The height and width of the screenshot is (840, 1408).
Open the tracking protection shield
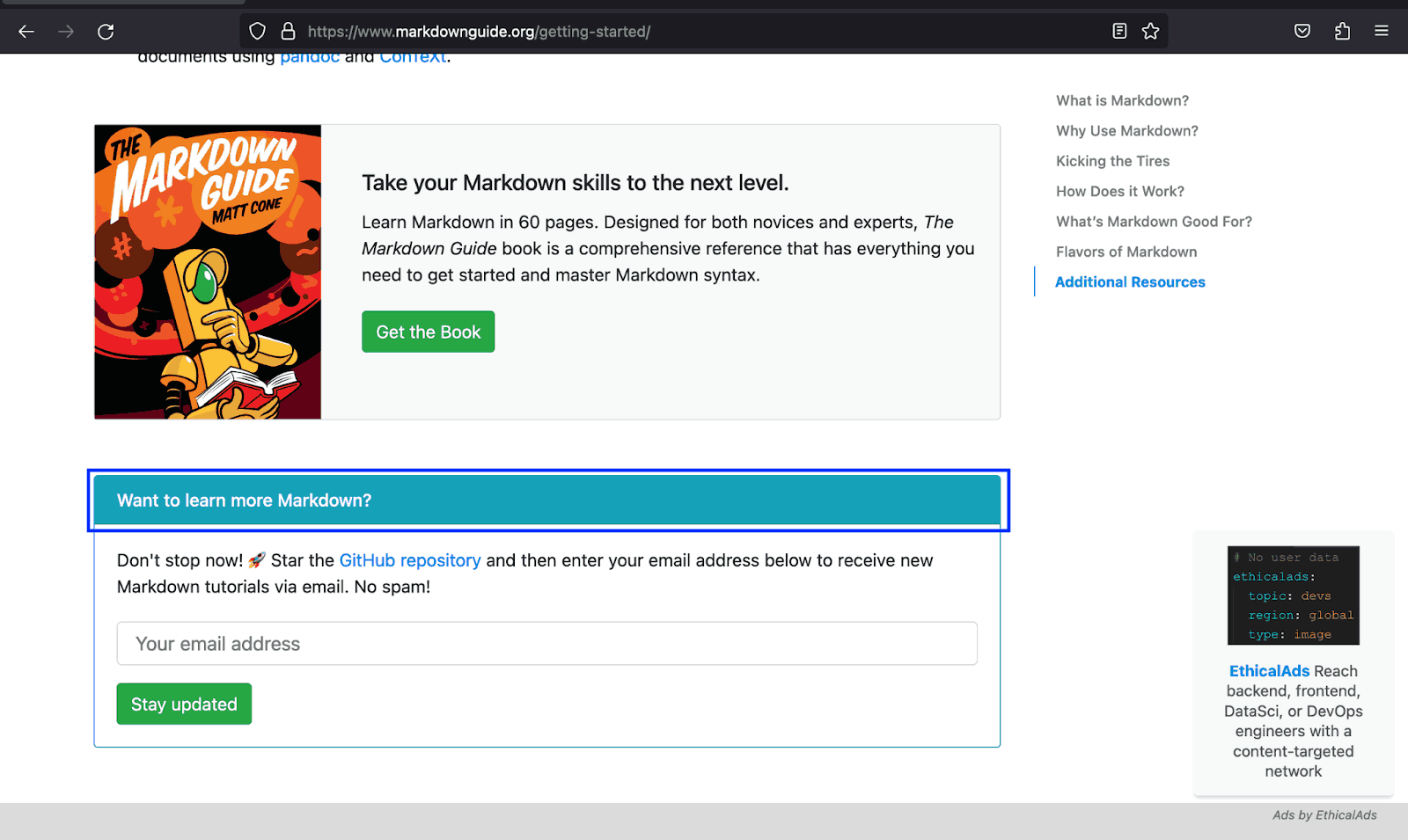[256, 31]
